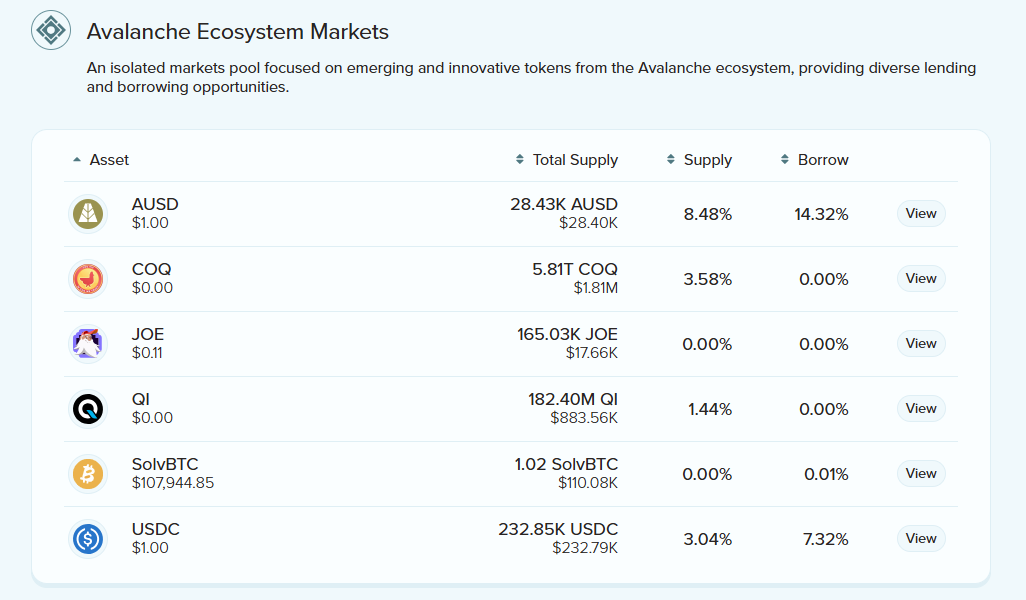
Task: Click the $0.11 JOE price
Action: [x=147, y=353]
